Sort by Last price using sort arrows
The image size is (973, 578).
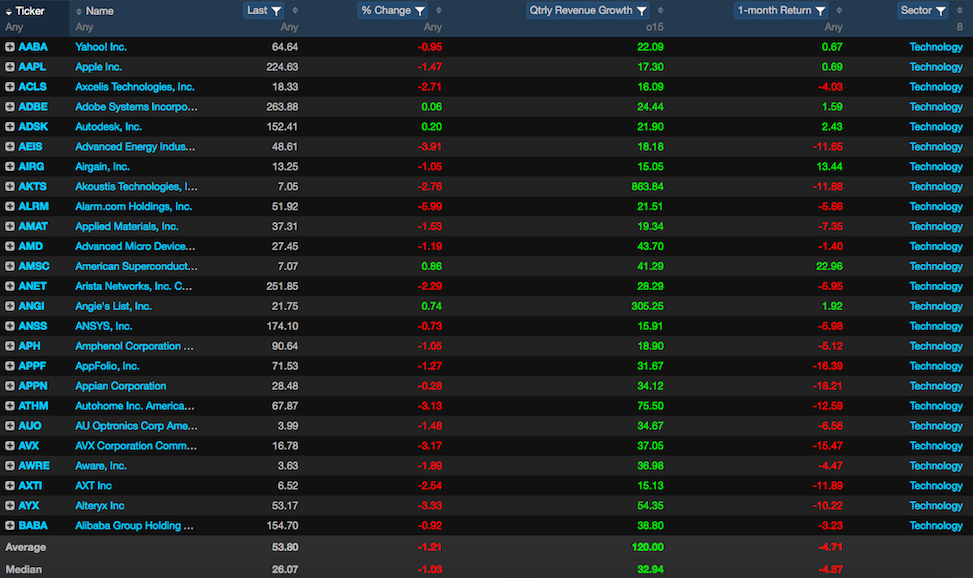coord(295,11)
